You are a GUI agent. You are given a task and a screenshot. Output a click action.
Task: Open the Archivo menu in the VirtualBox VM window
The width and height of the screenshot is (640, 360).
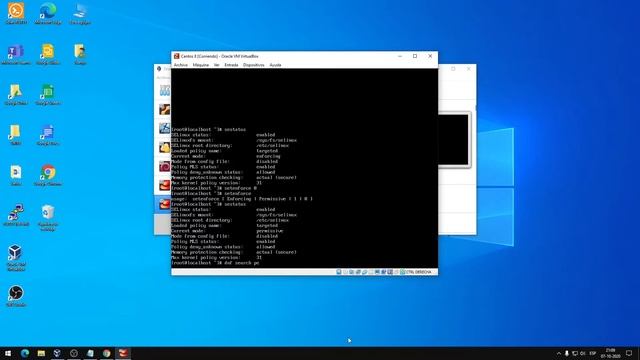pos(180,65)
